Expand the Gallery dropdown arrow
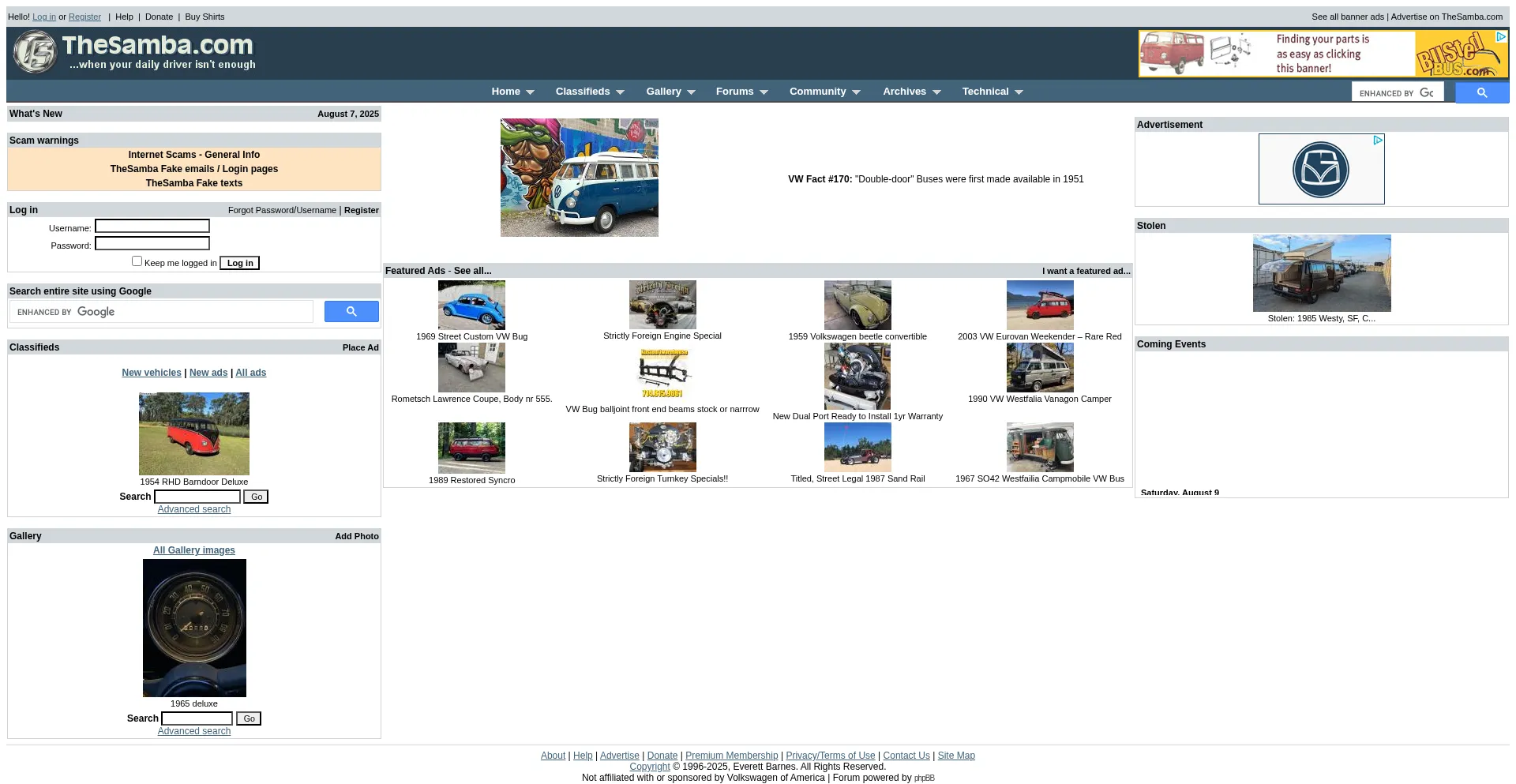Viewport: 1516px width, 784px height. [691, 92]
